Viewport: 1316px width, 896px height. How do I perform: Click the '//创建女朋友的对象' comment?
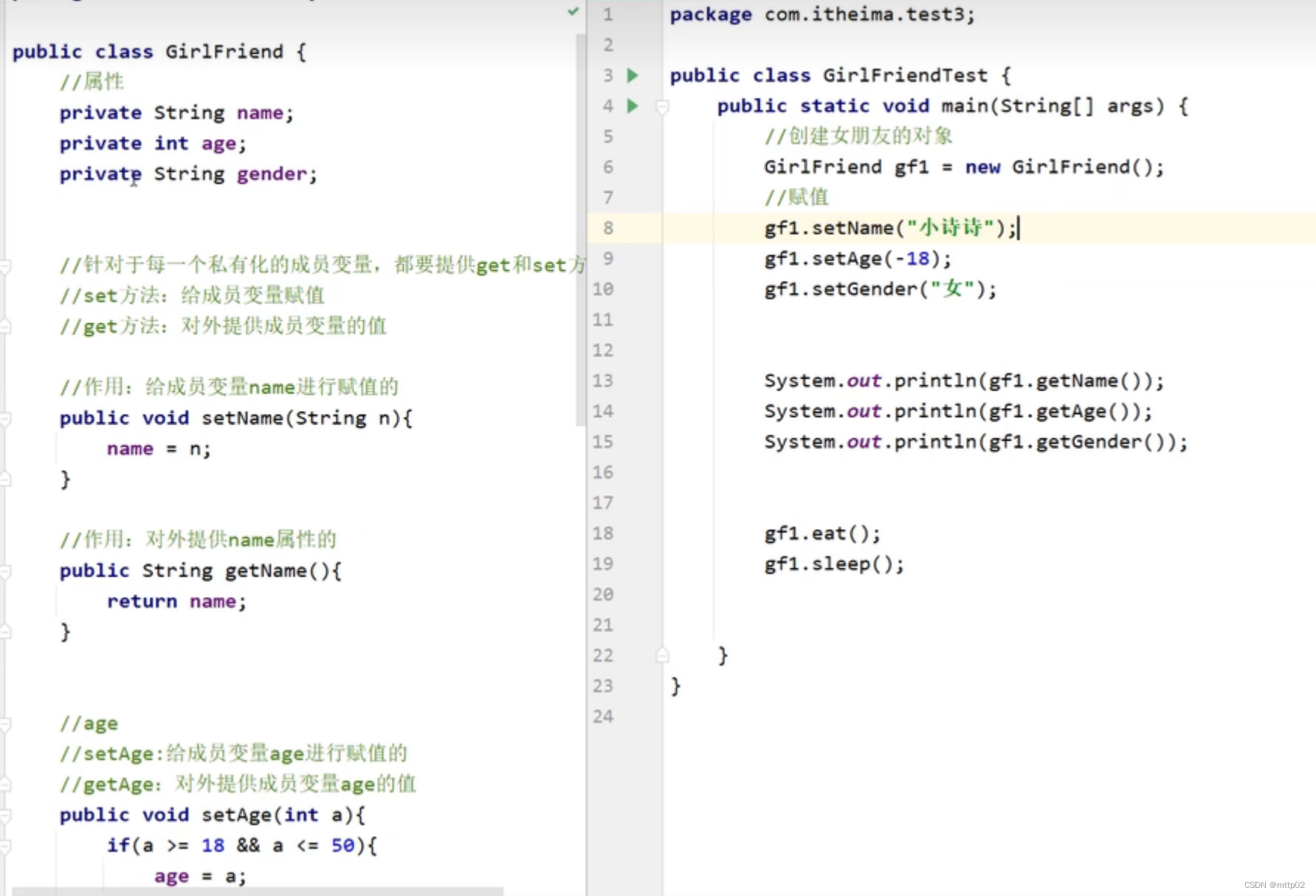tap(858, 137)
